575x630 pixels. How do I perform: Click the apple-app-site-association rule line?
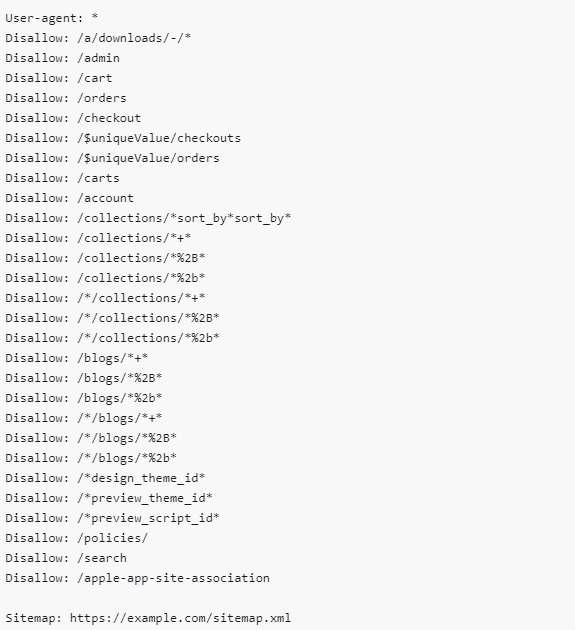click(137, 579)
